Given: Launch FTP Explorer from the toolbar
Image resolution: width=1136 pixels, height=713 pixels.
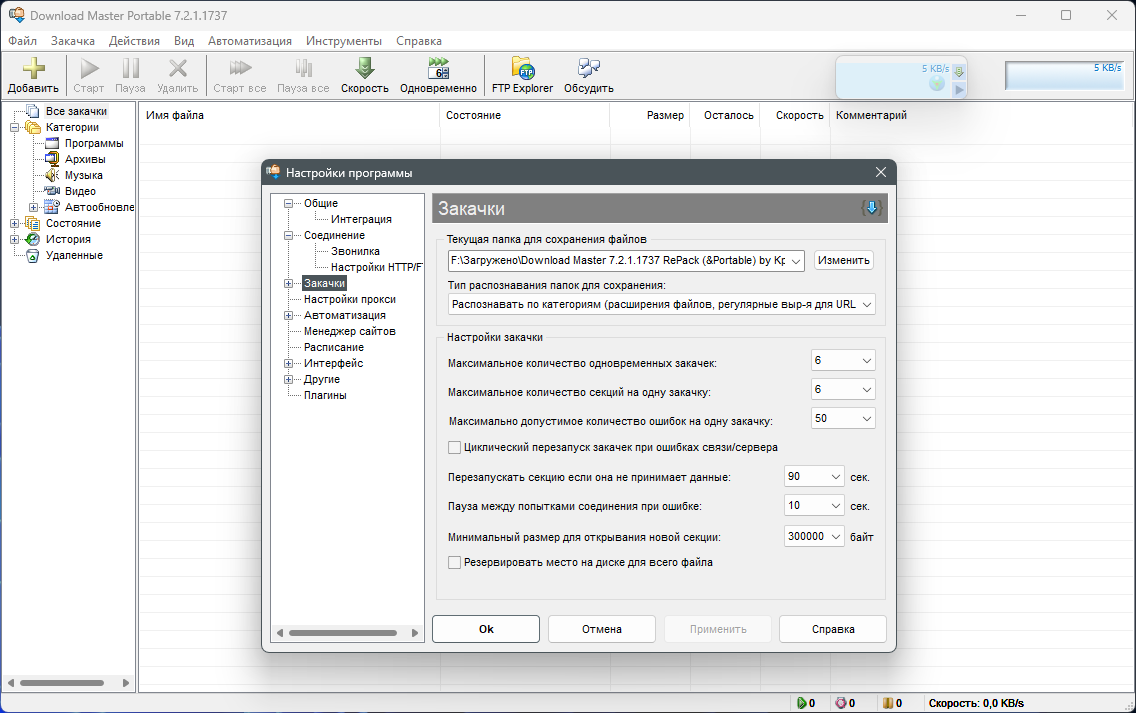Looking at the screenshot, I should pos(522,68).
